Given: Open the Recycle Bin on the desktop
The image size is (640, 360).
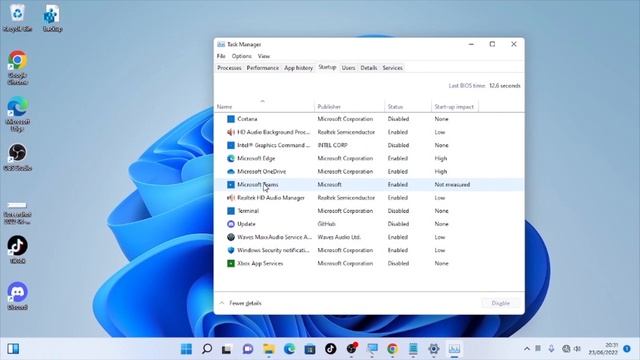Looking at the screenshot, I should (18, 18).
